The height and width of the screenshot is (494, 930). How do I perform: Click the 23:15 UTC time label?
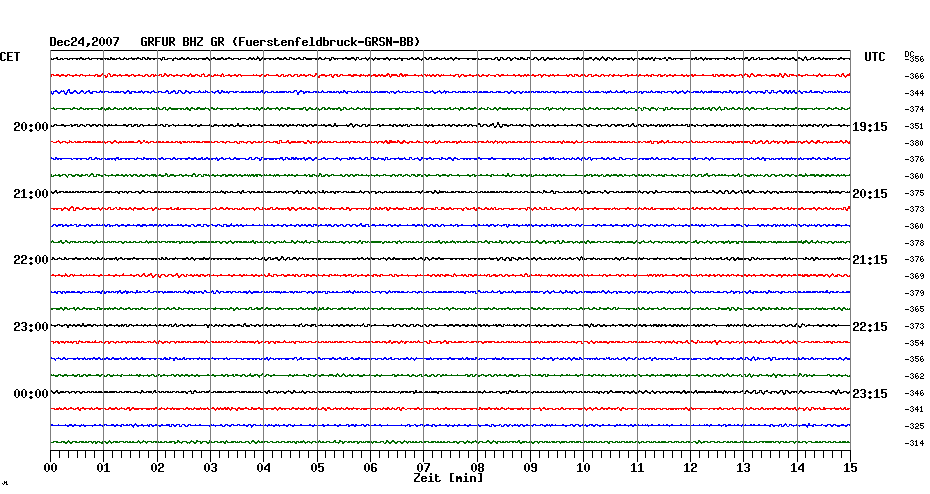click(870, 394)
